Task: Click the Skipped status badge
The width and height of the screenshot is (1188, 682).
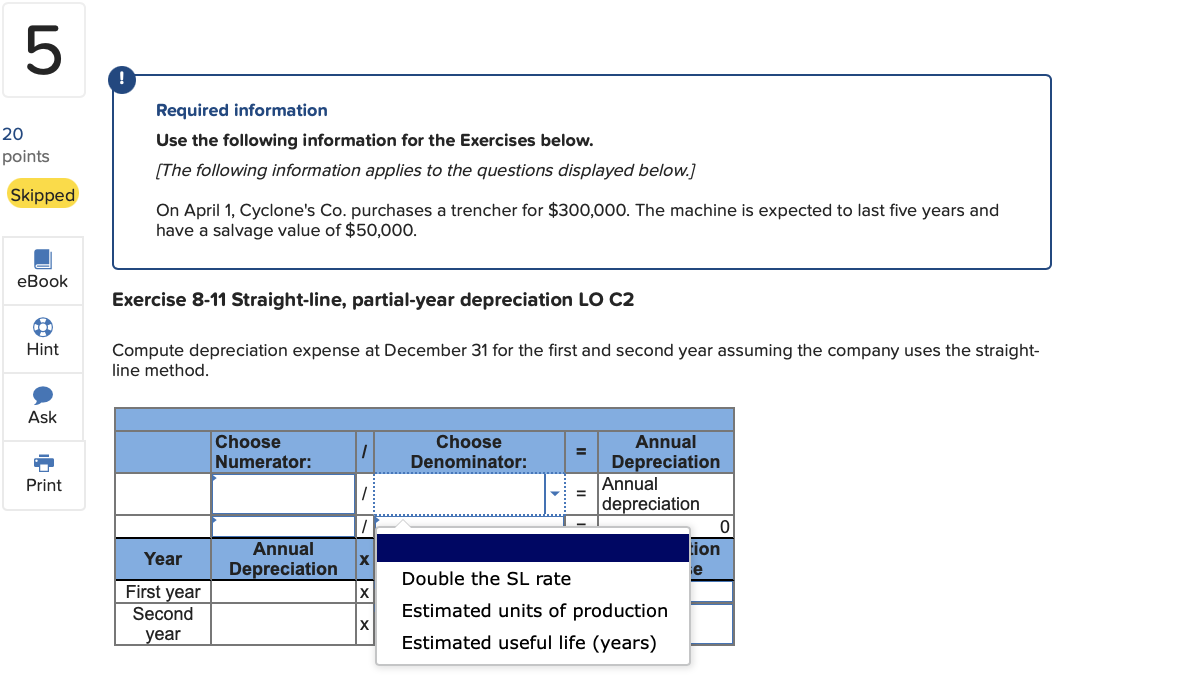Action: coord(42,195)
